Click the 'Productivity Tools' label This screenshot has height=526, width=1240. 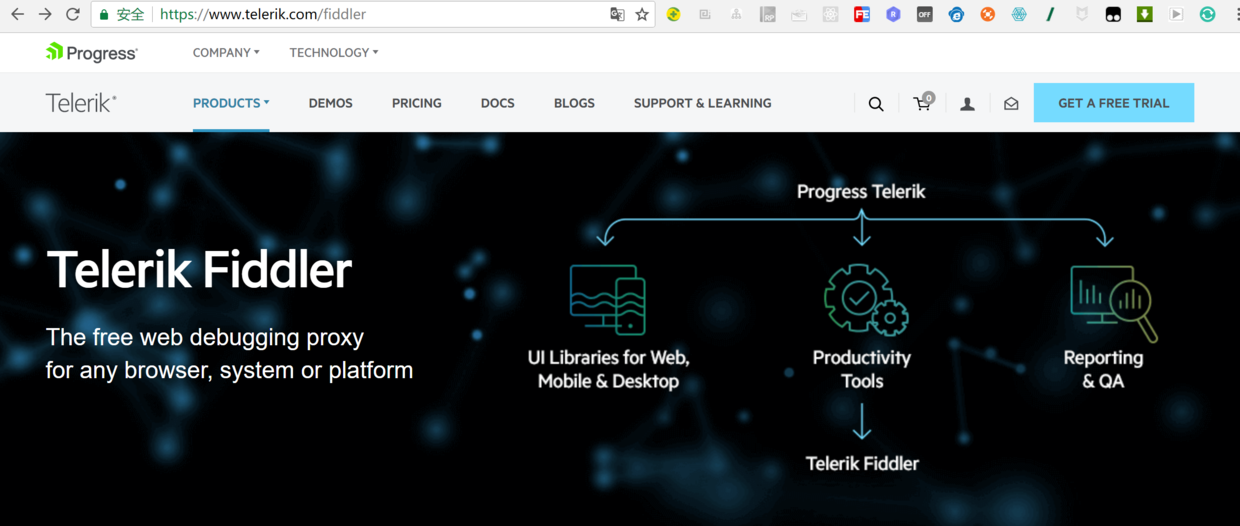coord(862,369)
